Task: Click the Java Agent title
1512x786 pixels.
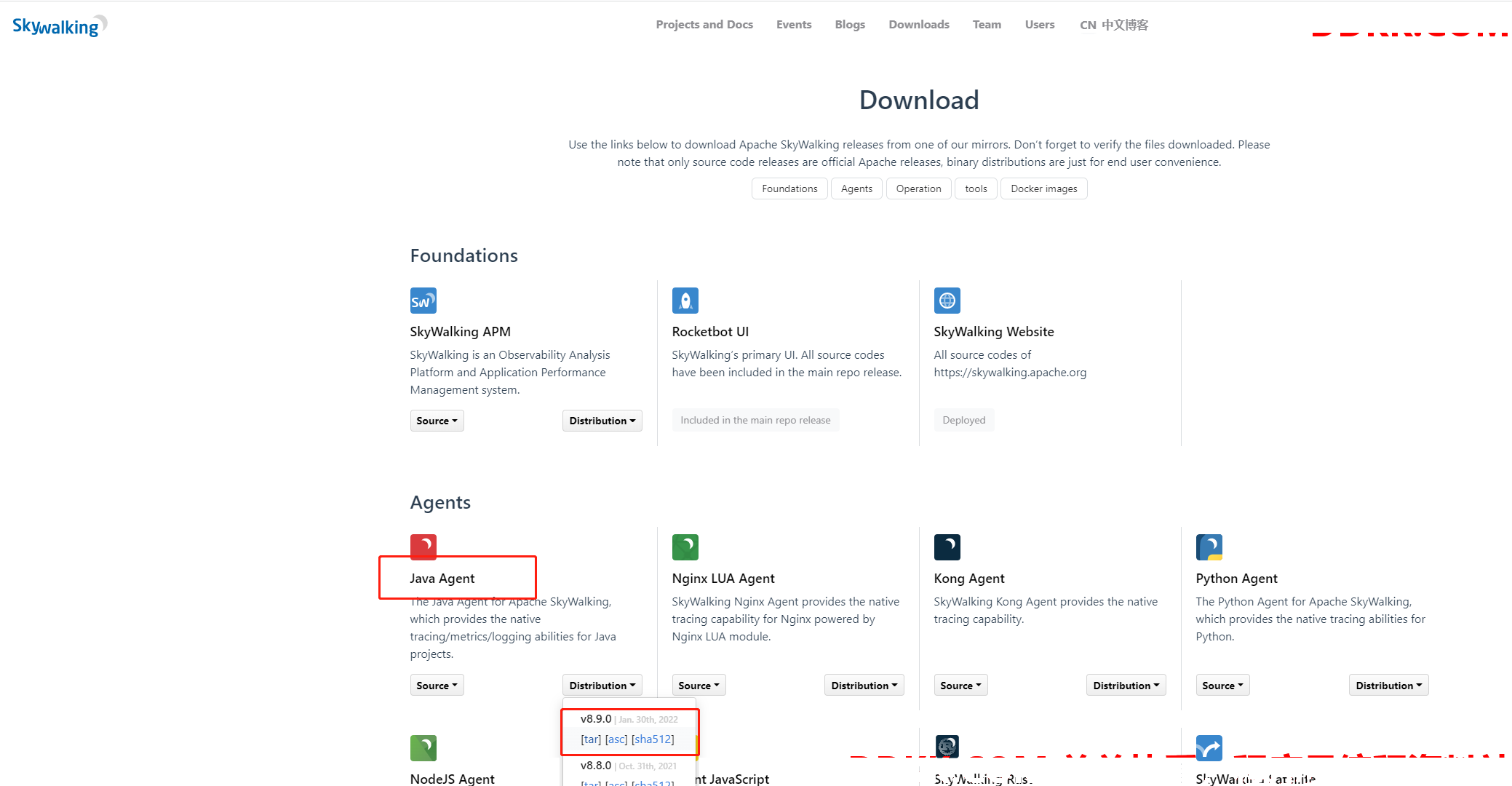Action: tap(442, 579)
